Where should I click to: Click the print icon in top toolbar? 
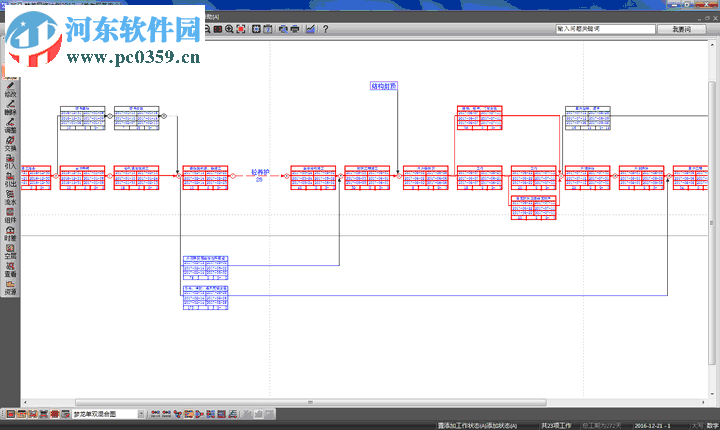pos(295,29)
